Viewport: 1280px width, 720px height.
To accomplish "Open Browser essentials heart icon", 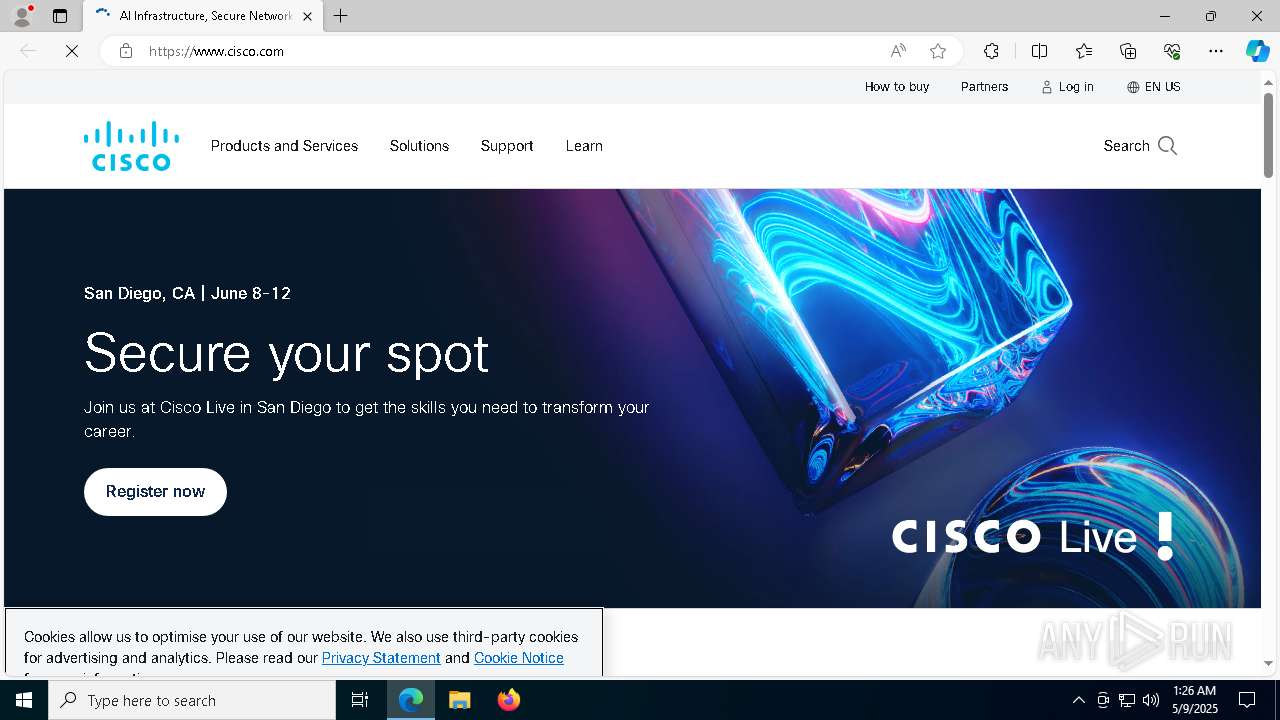I will [1172, 51].
